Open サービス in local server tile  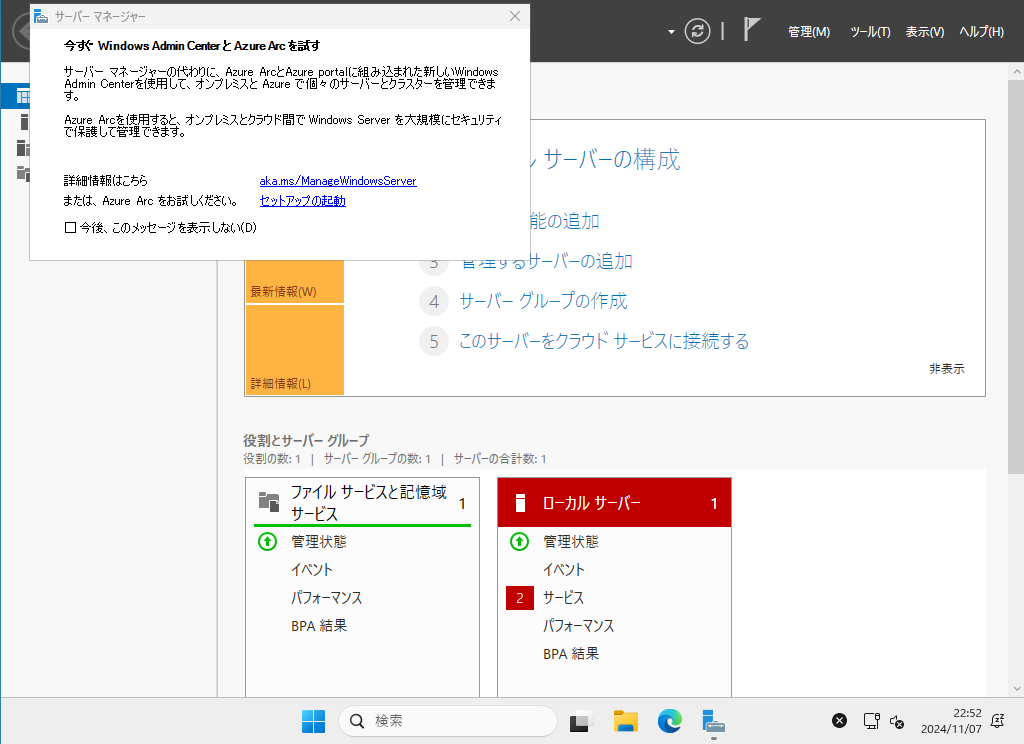[x=564, y=598]
